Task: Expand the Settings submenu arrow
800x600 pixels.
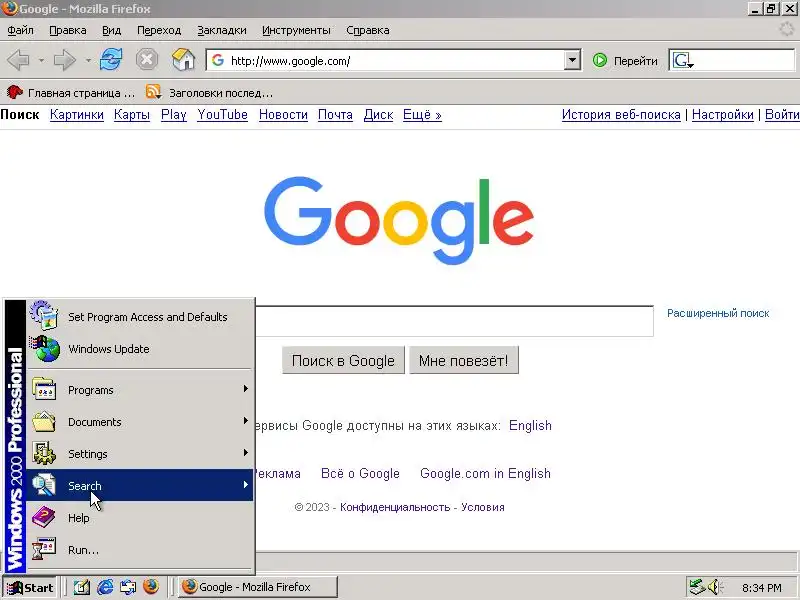Action: [x=245, y=453]
